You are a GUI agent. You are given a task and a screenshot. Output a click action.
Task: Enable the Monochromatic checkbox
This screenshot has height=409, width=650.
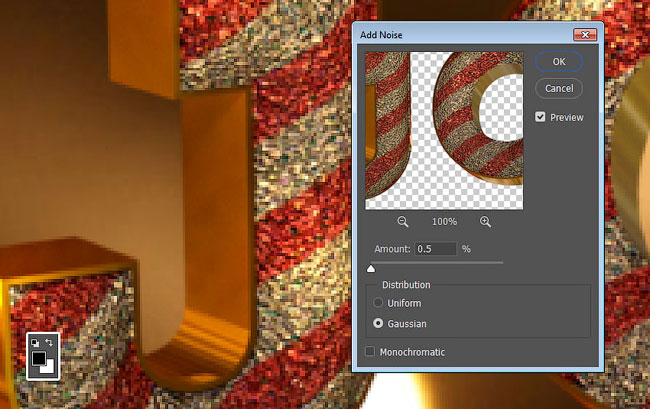click(x=370, y=352)
